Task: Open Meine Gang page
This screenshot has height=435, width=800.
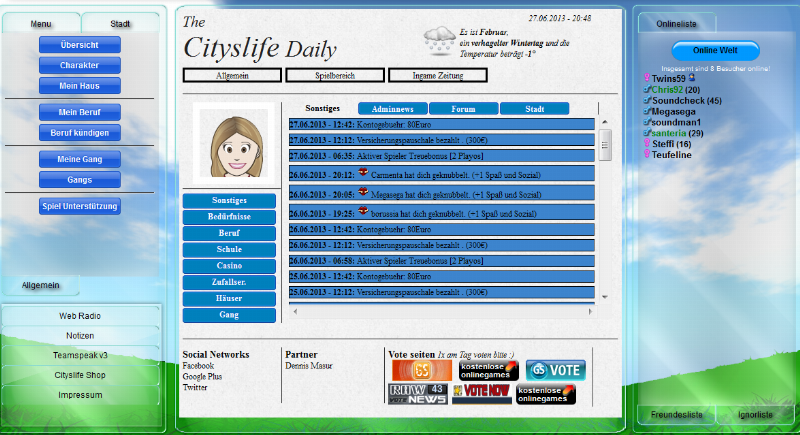Action: click(80, 159)
